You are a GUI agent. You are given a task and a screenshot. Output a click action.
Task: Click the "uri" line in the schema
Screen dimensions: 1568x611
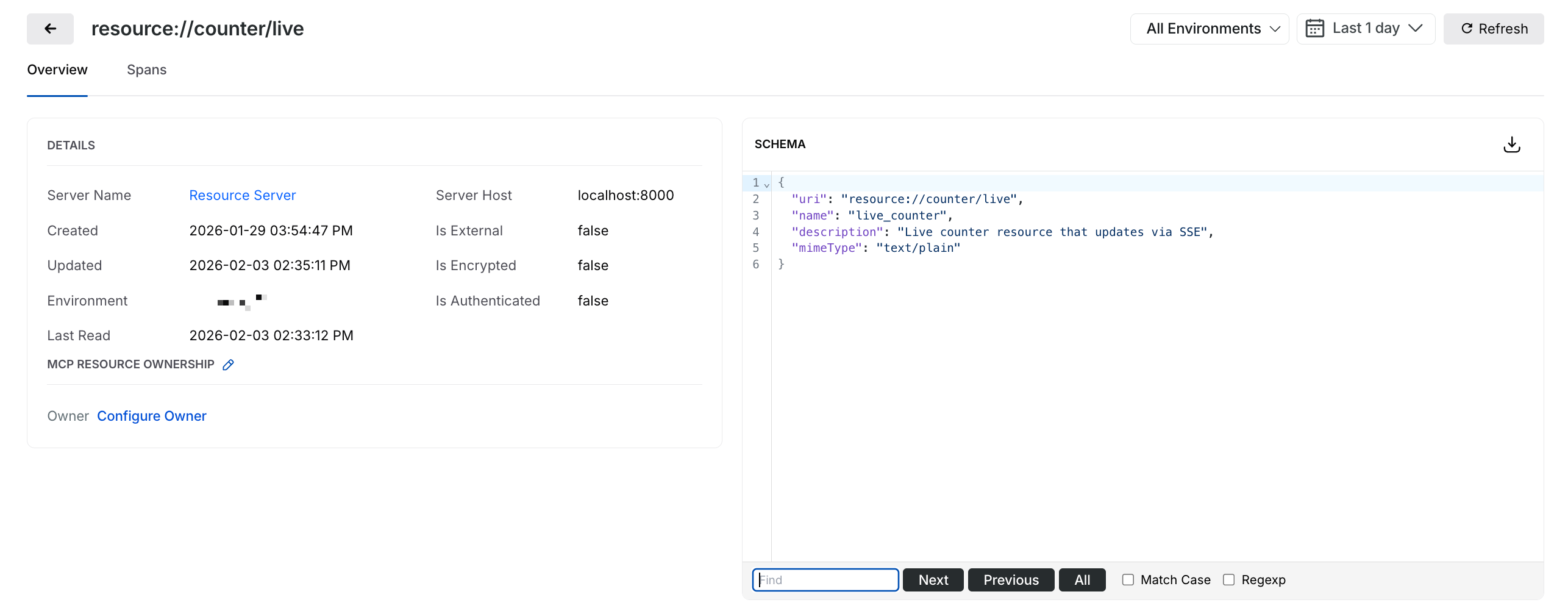[x=907, y=199]
